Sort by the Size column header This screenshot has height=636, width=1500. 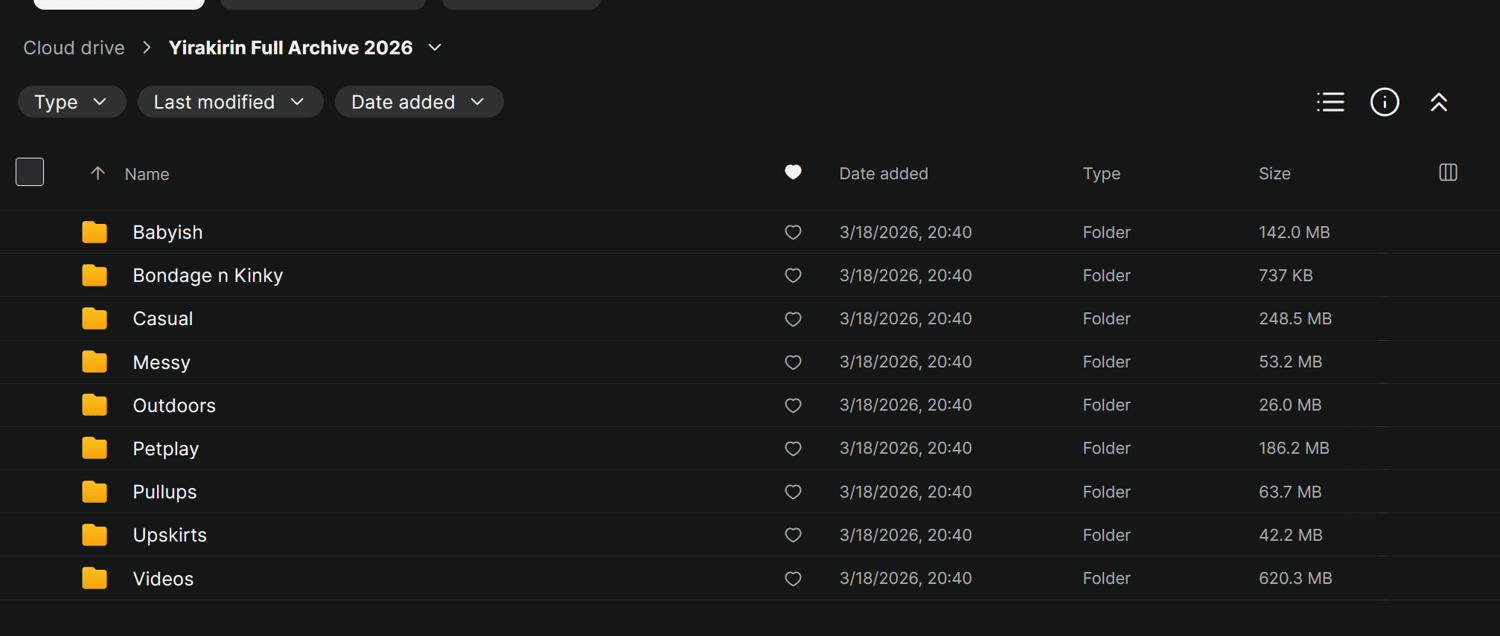tap(1274, 174)
